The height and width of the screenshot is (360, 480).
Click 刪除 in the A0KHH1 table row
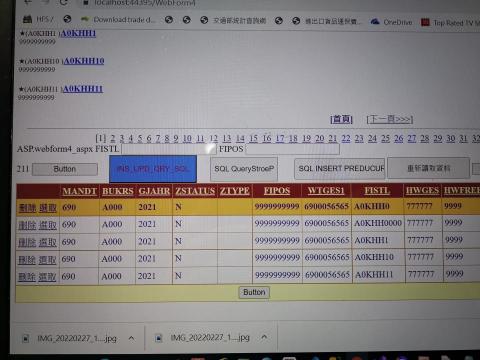point(27,243)
